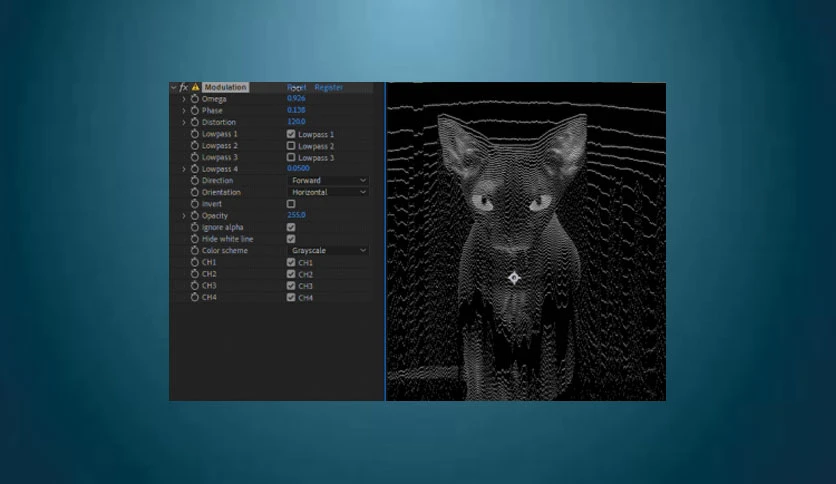Click the Lowpass 2 stopwatch icon

point(195,146)
